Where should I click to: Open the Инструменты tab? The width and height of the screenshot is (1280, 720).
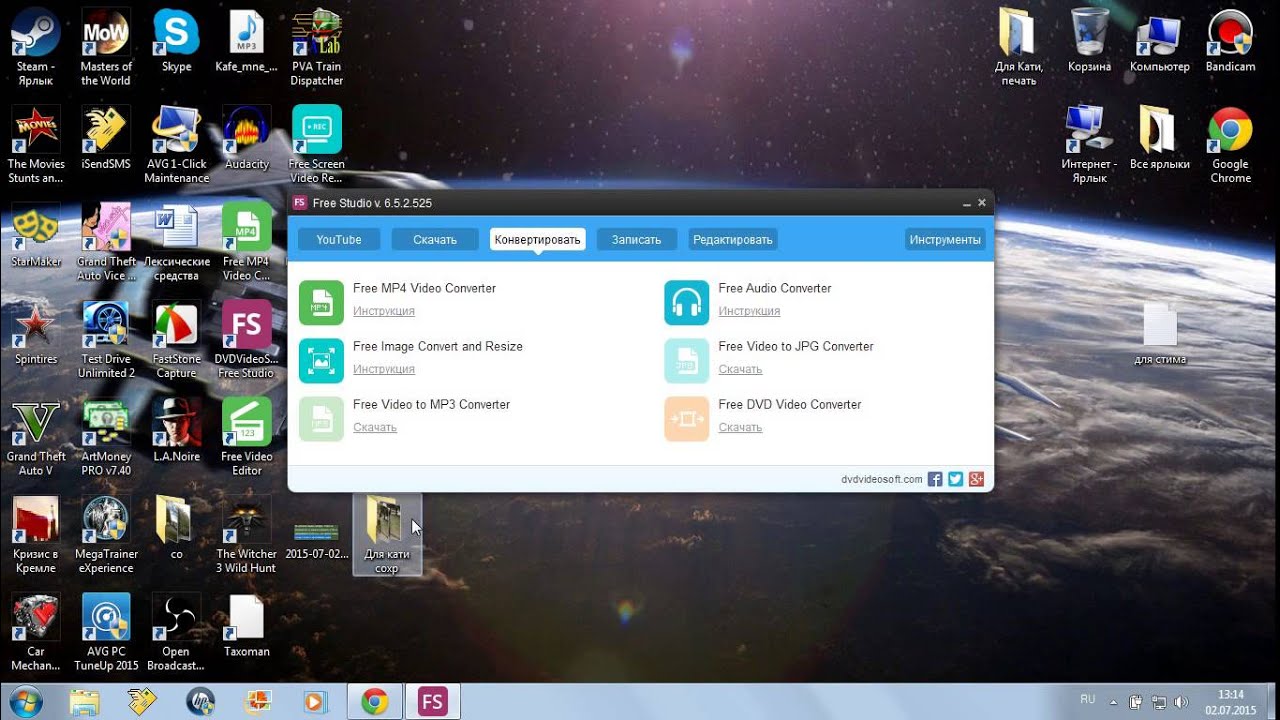coord(945,240)
